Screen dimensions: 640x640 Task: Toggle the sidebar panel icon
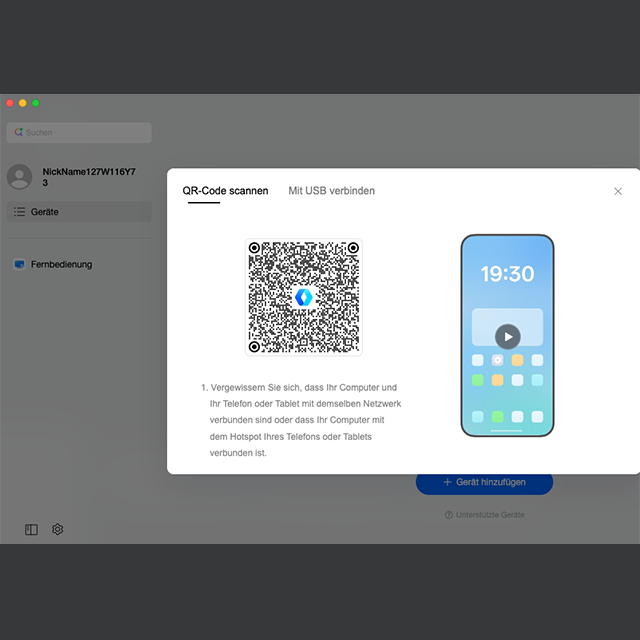tap(31, 529)
